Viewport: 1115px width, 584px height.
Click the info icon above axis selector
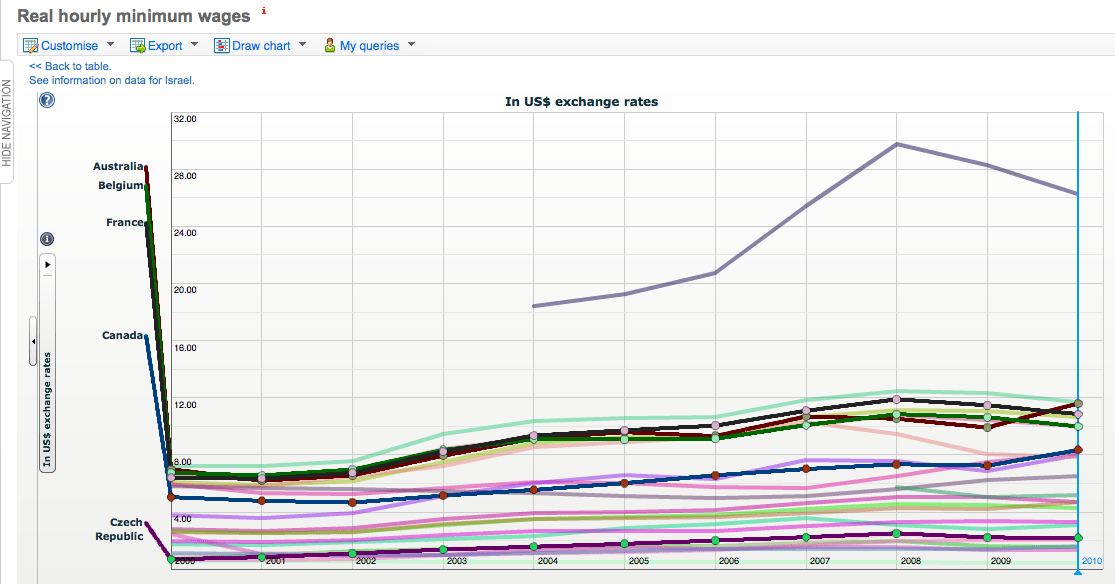[x=47, y=239]
